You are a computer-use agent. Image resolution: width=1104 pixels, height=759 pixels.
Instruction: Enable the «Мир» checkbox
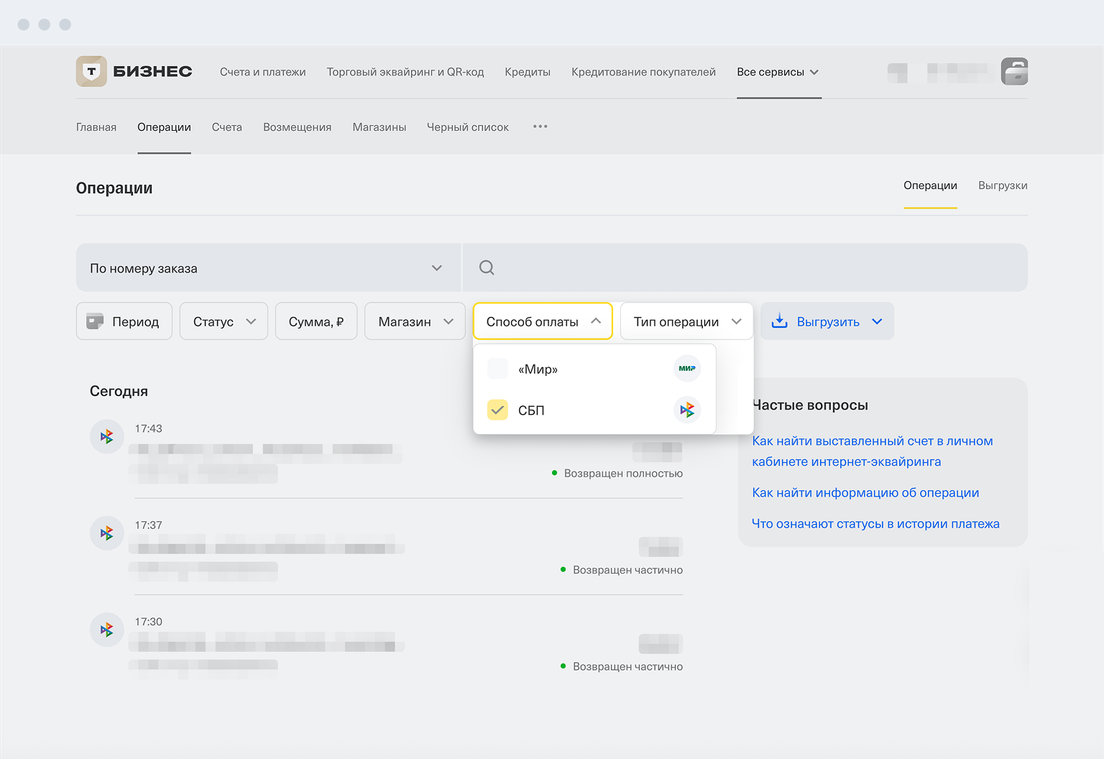(x=498, y=370)
